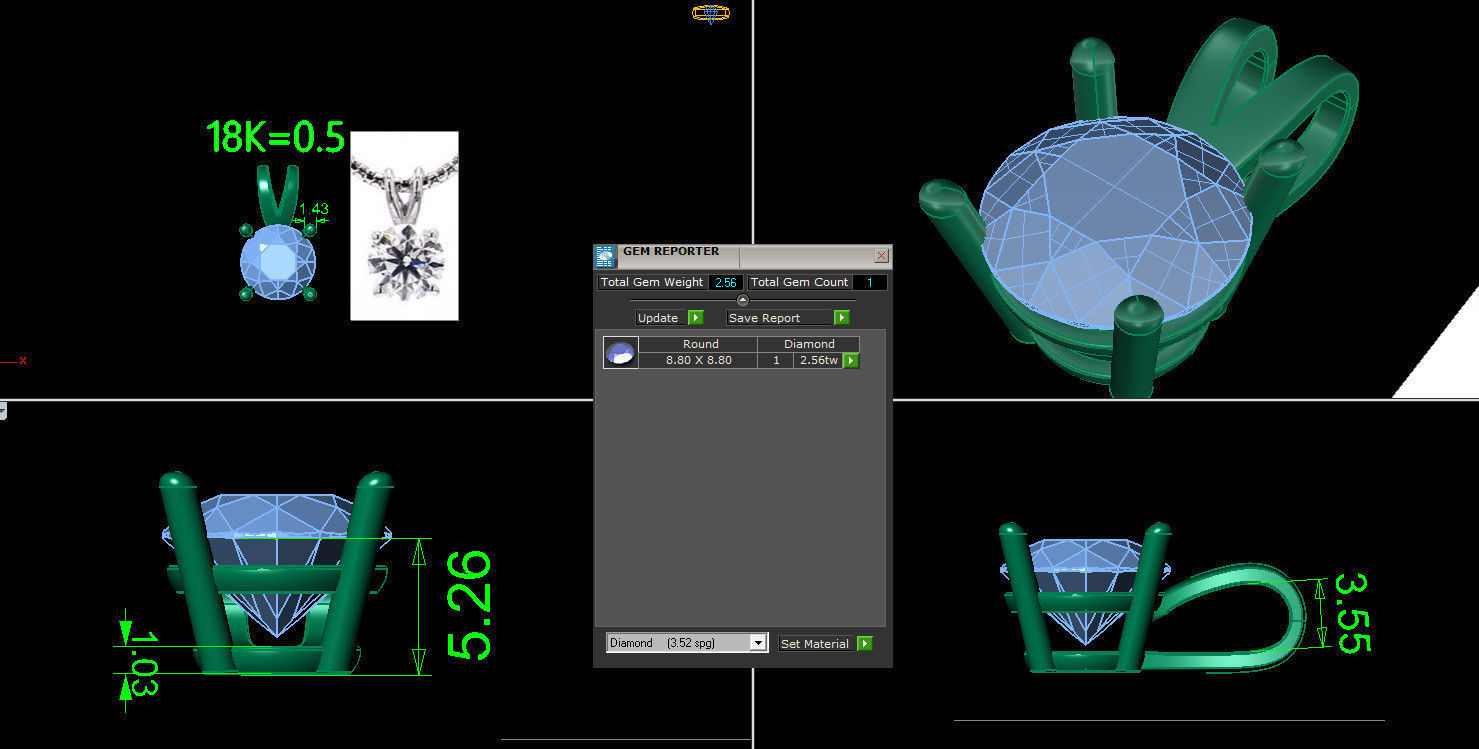Close the Gem Reporter window
This screenshot has width=1479, height=749.
[881, 256]
